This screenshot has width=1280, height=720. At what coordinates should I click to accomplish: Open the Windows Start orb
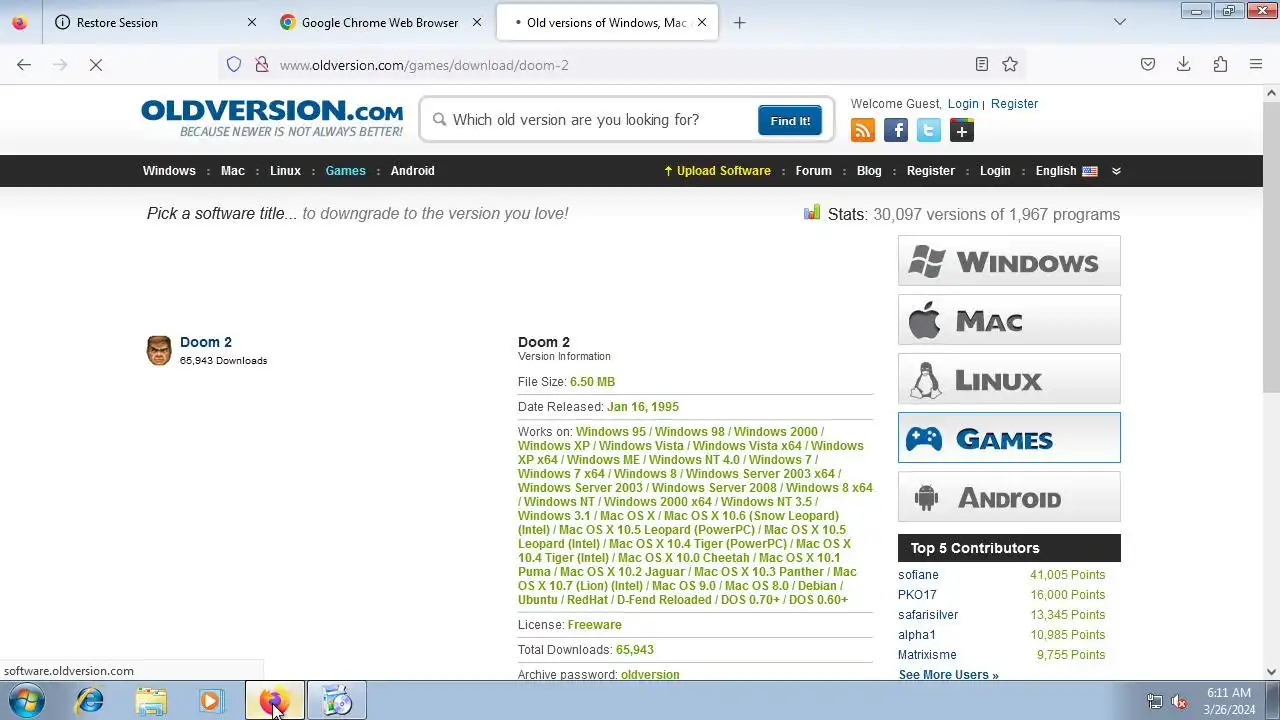click(26, 701)
